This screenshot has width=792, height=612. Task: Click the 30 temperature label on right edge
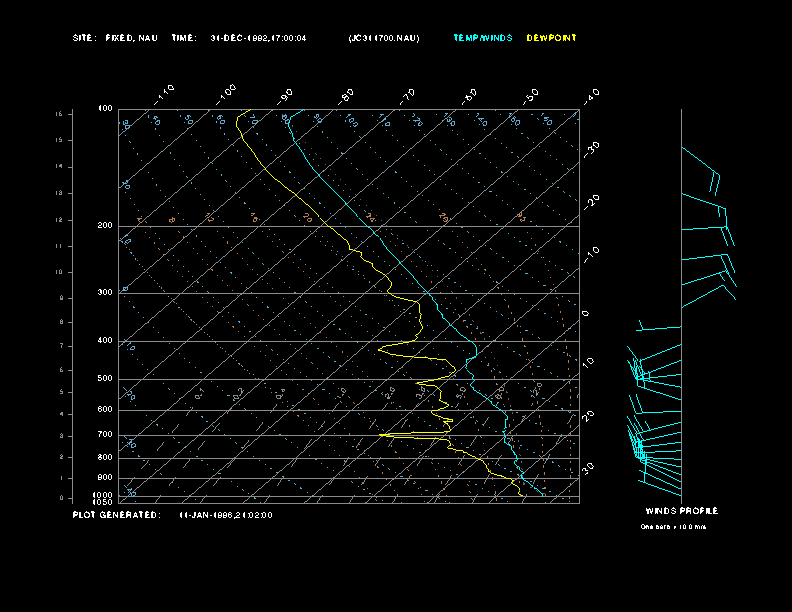click(589, 467)
